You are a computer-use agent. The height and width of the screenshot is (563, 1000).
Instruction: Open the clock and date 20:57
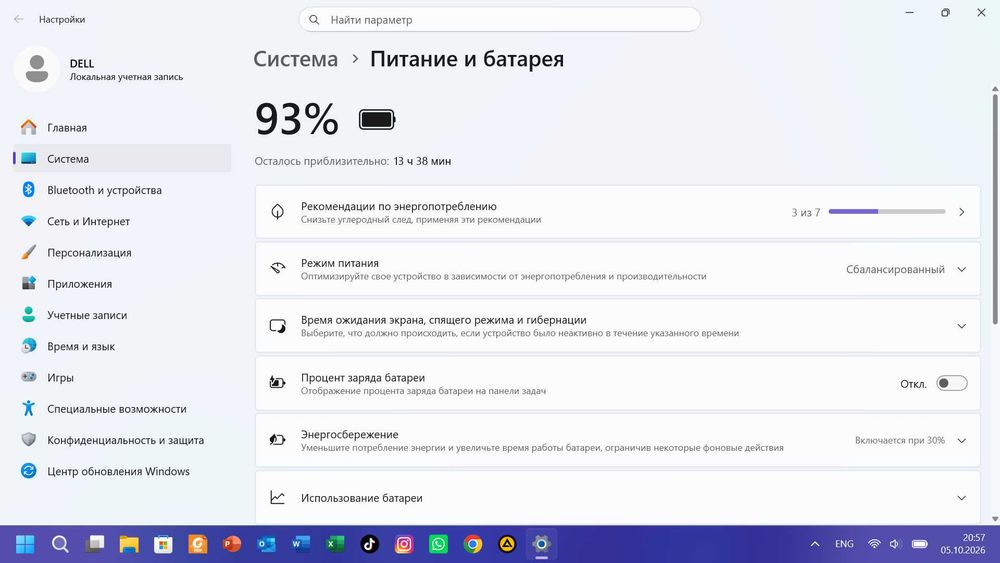(x=963, y=544)
